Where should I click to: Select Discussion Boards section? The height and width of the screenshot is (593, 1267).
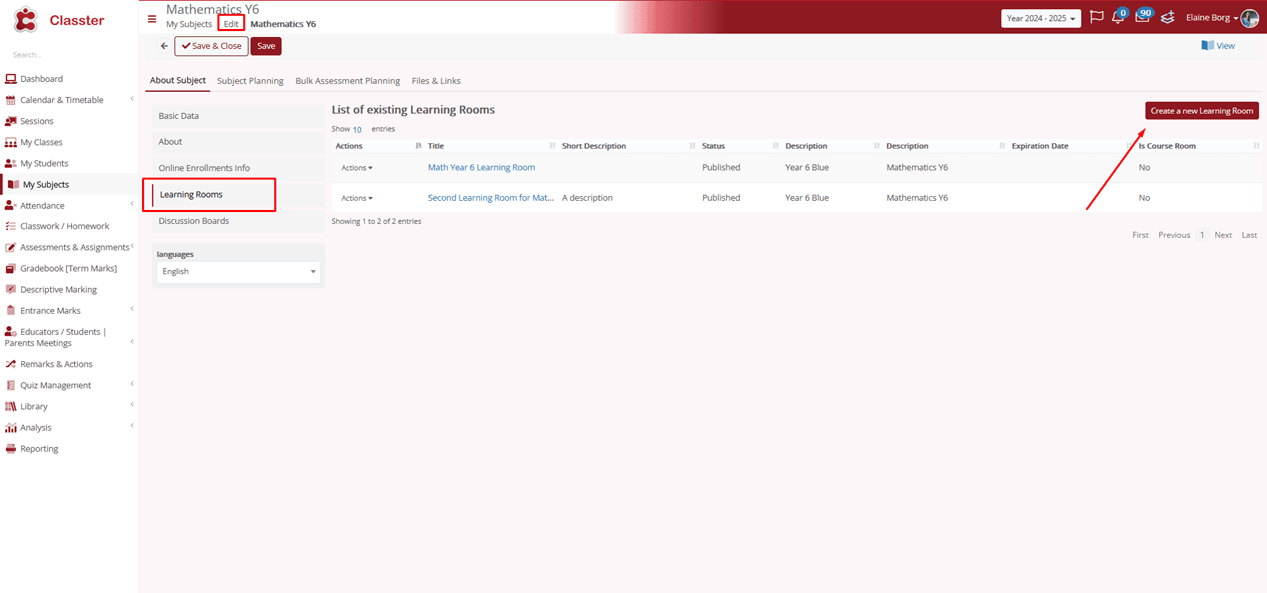click(239, 221)
